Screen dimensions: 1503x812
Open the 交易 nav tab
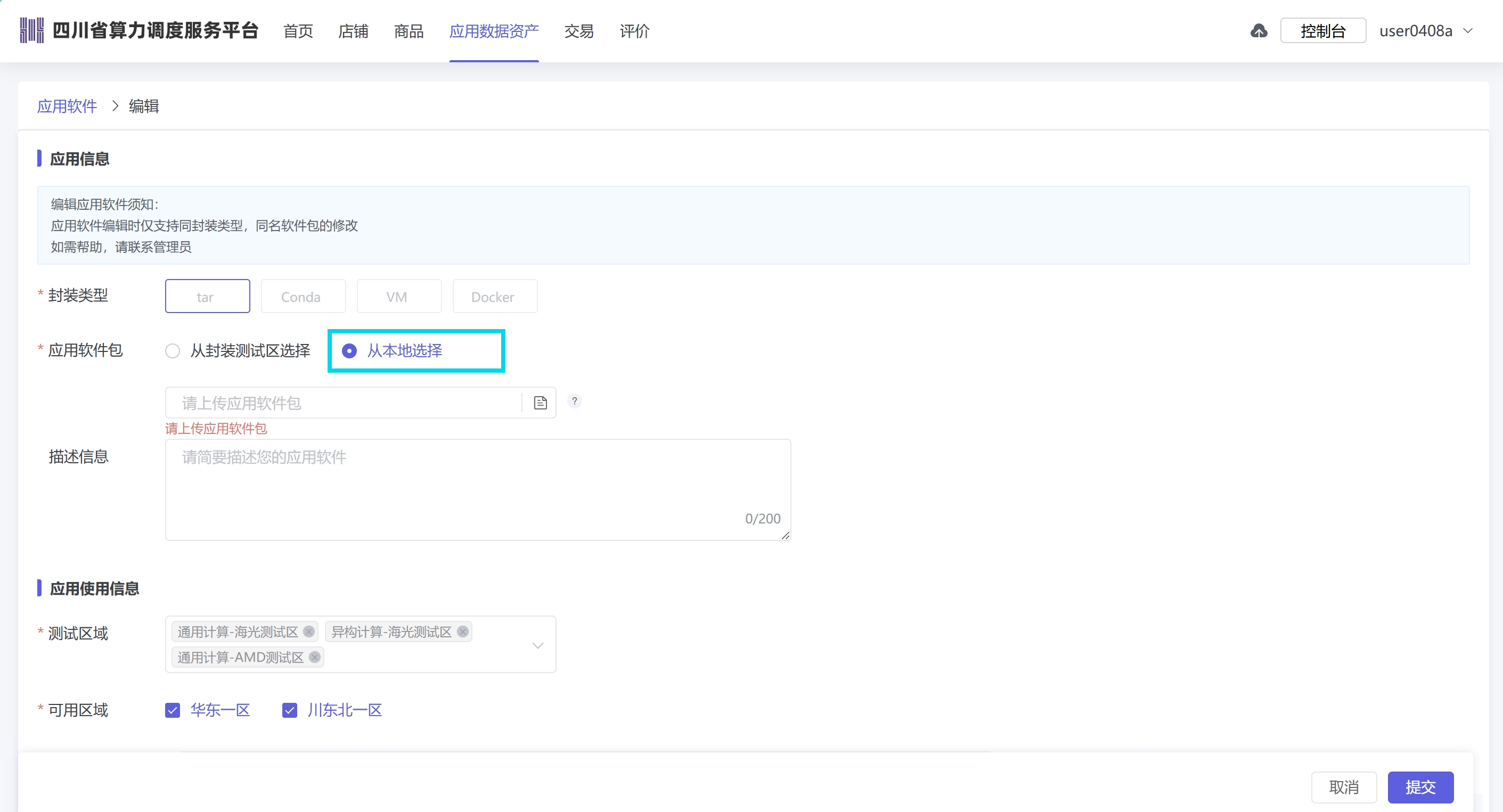579,31
